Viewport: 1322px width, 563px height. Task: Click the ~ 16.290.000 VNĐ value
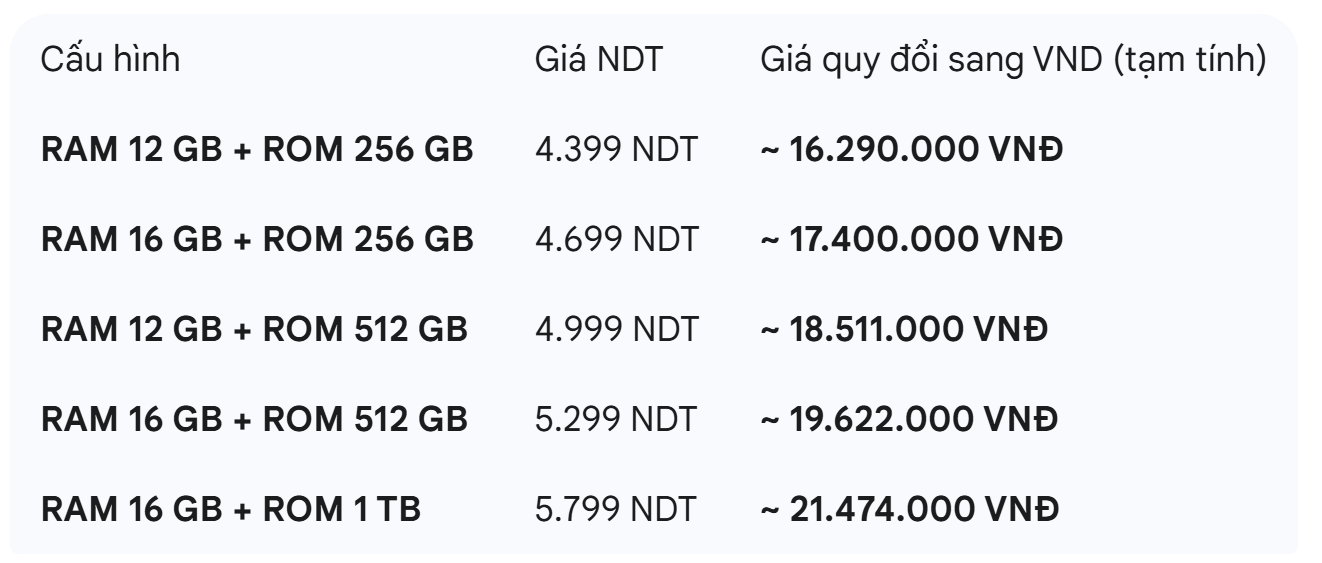click(x=911, y=150)
